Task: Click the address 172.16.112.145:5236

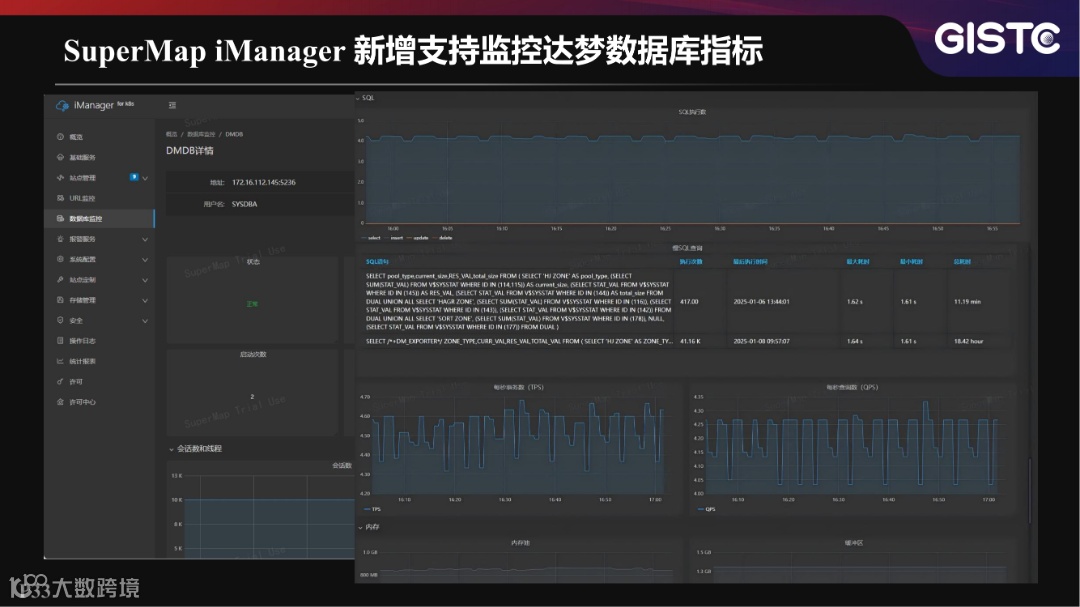Action: pyautogui.click(x=264, y=183)
